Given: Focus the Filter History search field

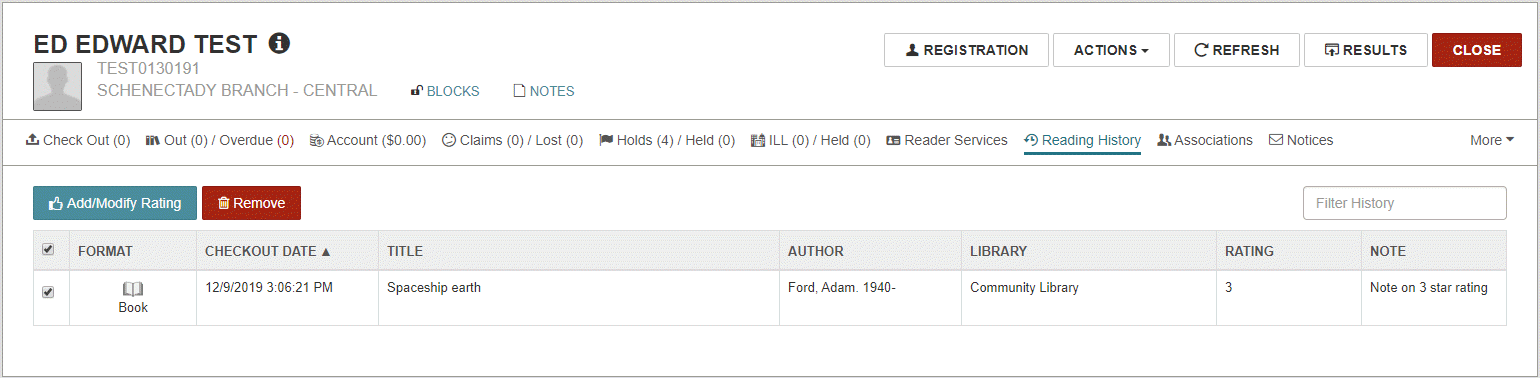Looking at the screenshot, I should (1405, 203).
